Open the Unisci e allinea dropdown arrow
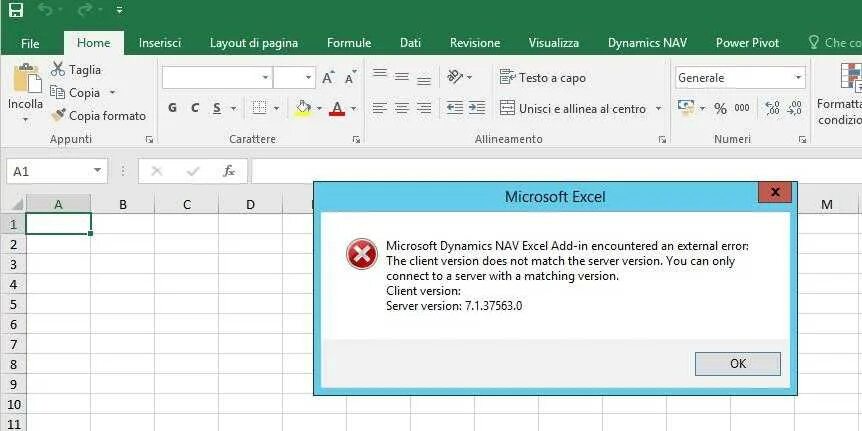 pos(659,108)
